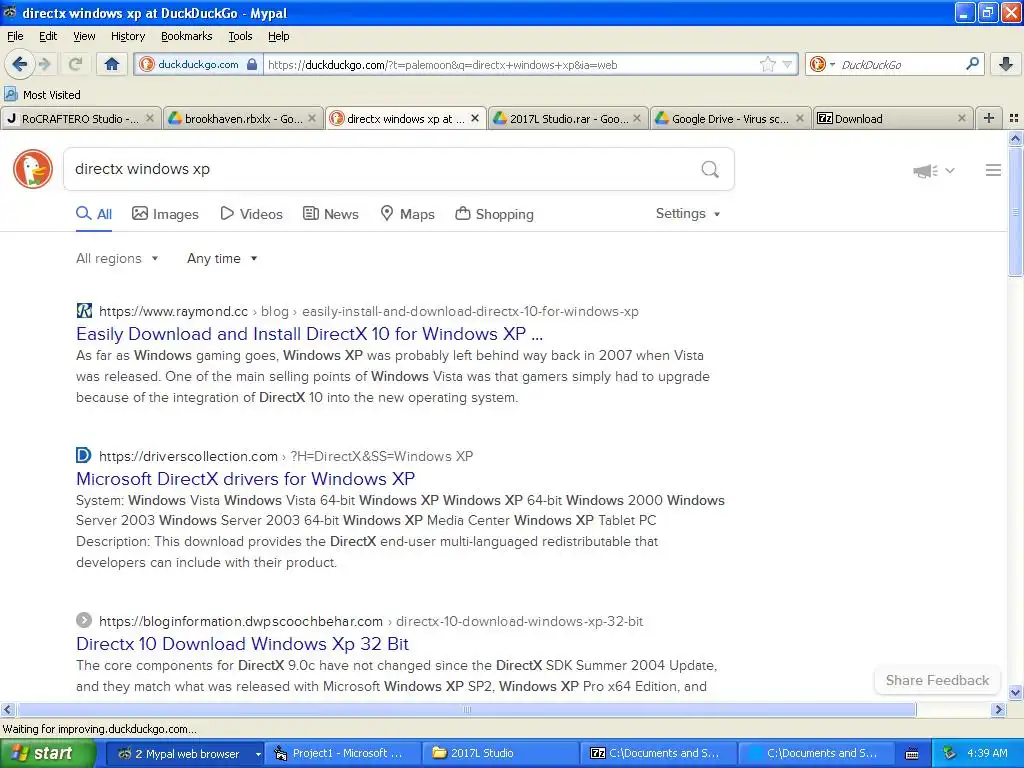Open the Any time filter dropdown

222,258
